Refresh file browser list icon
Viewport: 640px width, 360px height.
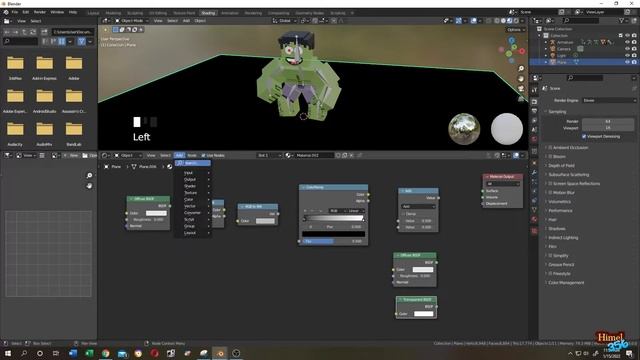click(33, 31)
